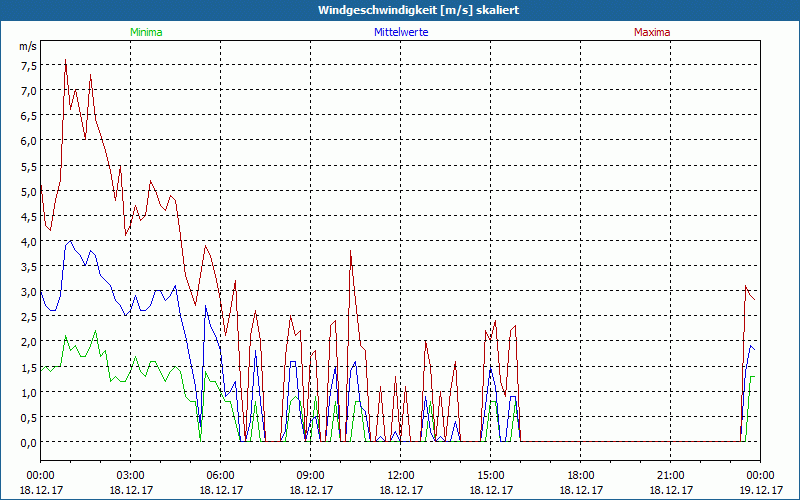Click the 1,5 y-axis value

click(29, 367)
